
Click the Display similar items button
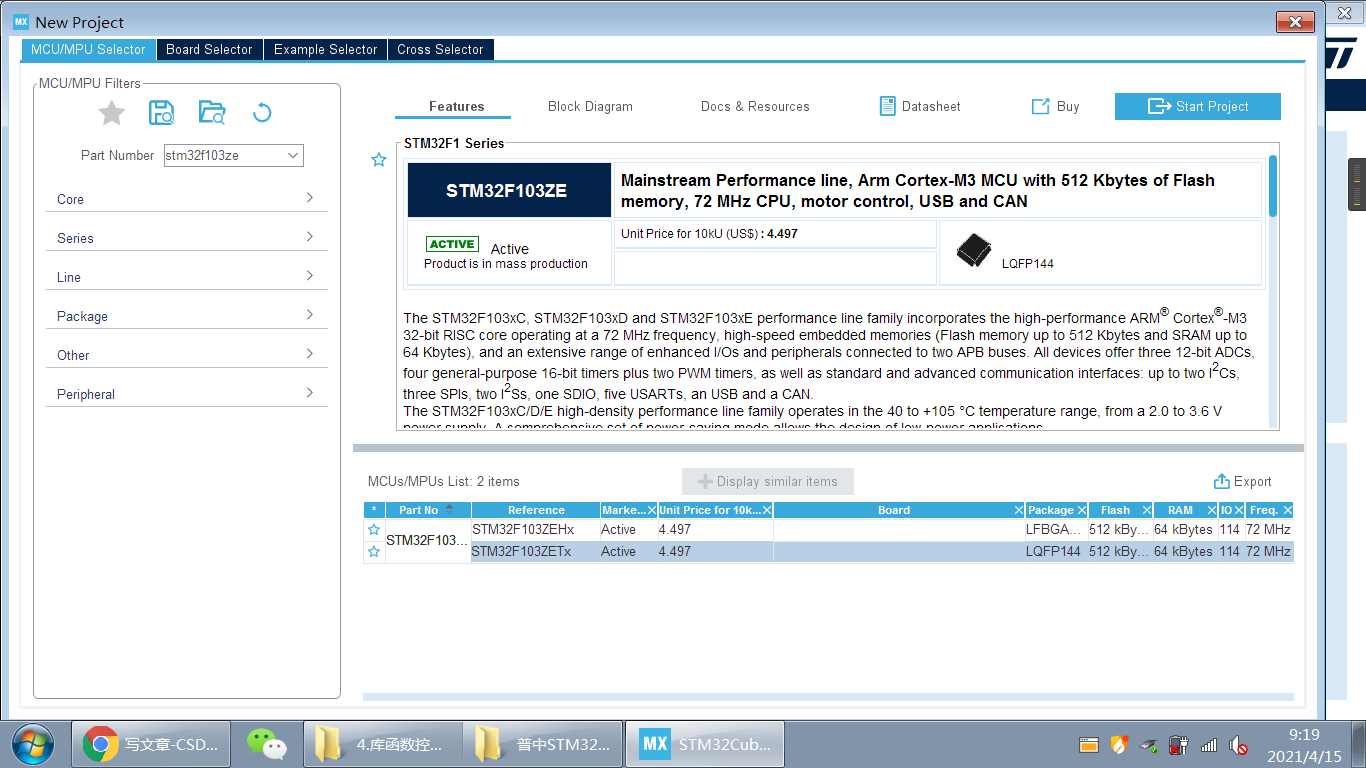767,481
